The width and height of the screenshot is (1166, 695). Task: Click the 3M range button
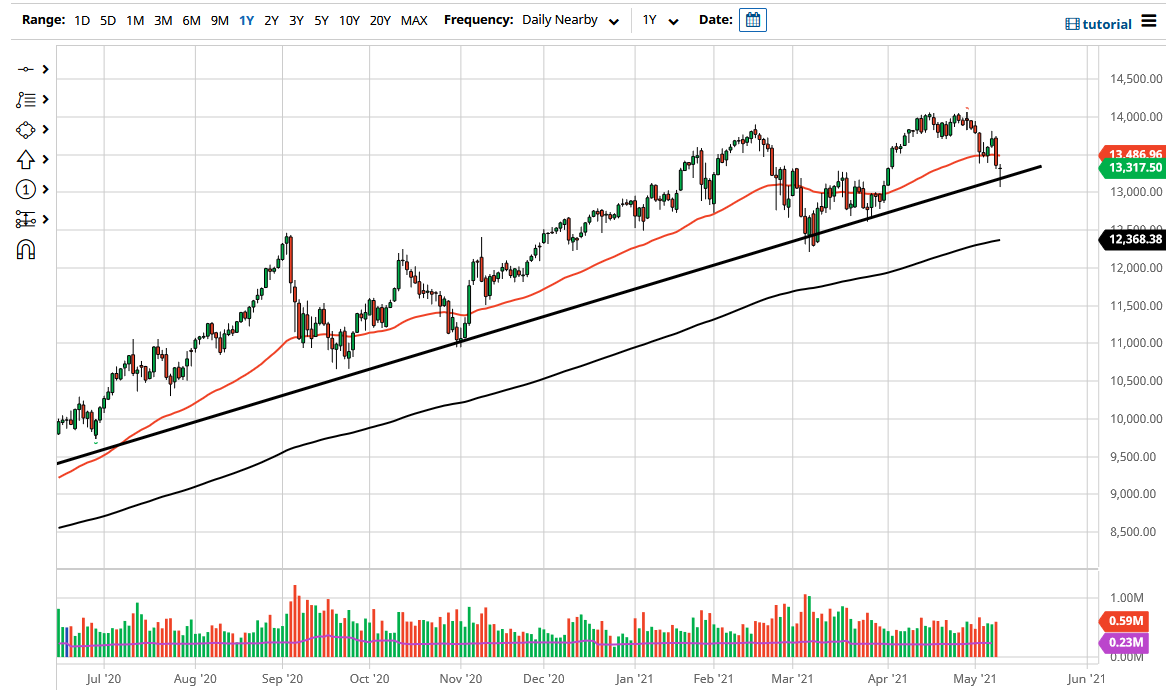click(163, 19)
